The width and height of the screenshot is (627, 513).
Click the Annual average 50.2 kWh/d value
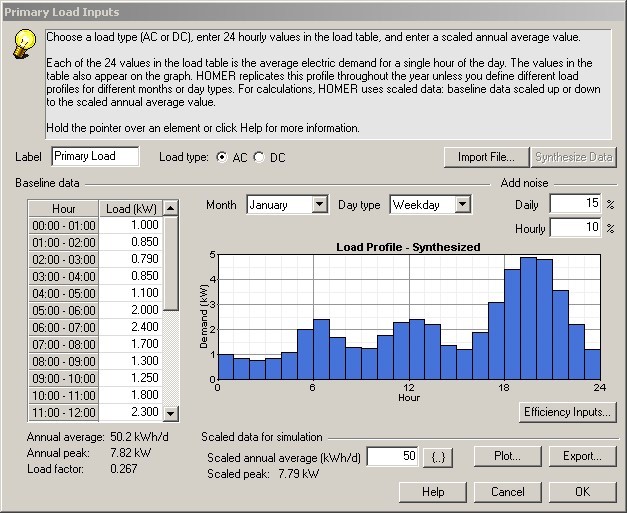click(139, 437)
